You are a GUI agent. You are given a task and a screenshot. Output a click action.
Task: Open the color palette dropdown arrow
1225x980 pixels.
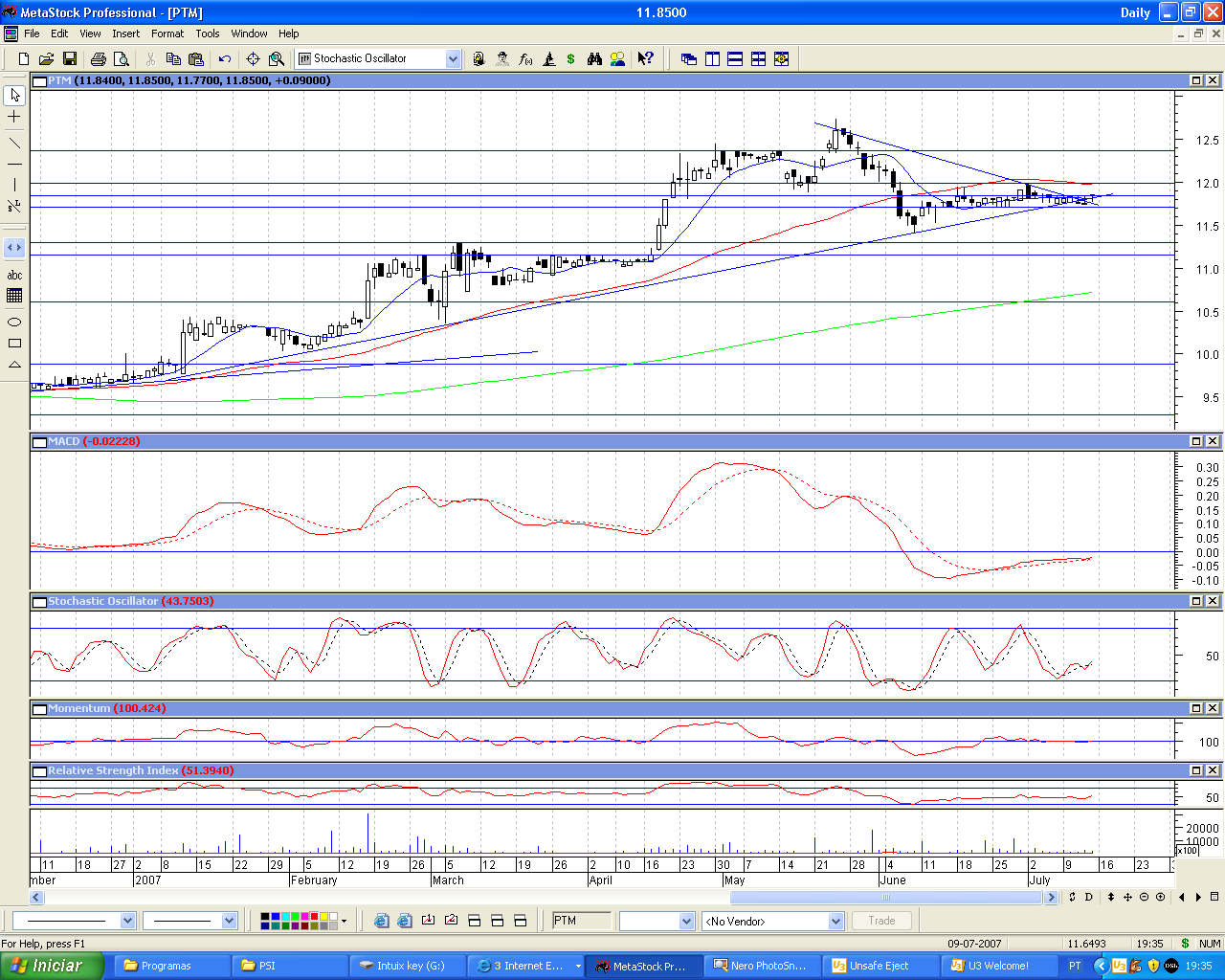click(x=344, y=921)
